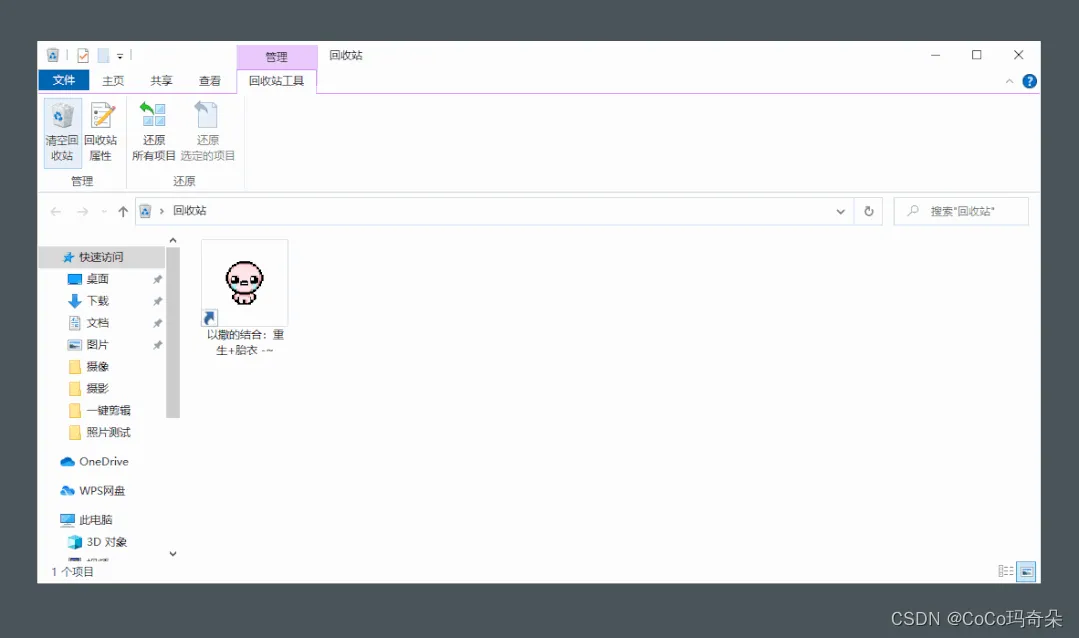
Task: Click the navigation pane scroll down arrow
Action: 173,553
